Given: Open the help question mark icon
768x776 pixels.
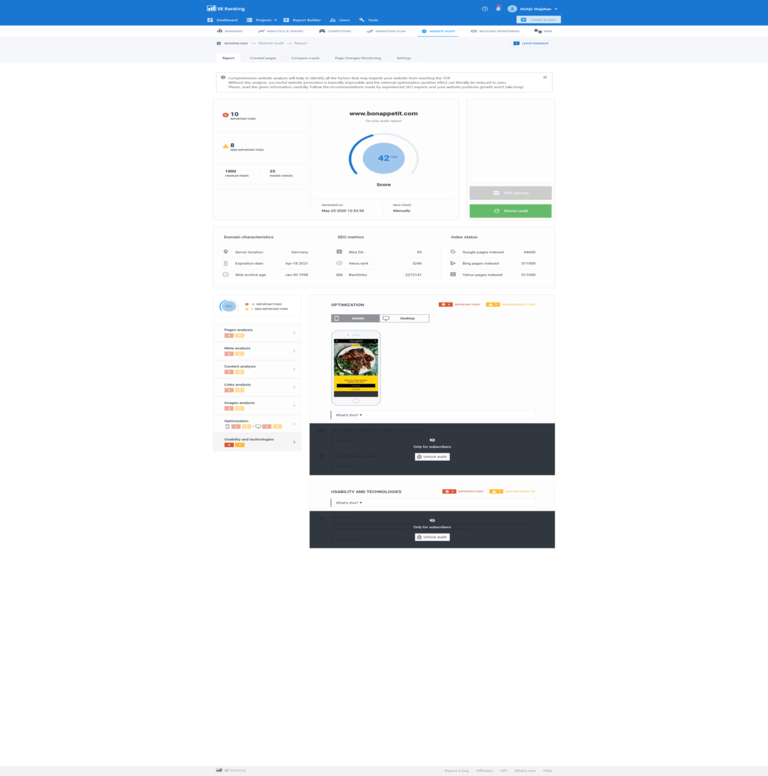Looking at the screenshot, I should tap(485, 9).
